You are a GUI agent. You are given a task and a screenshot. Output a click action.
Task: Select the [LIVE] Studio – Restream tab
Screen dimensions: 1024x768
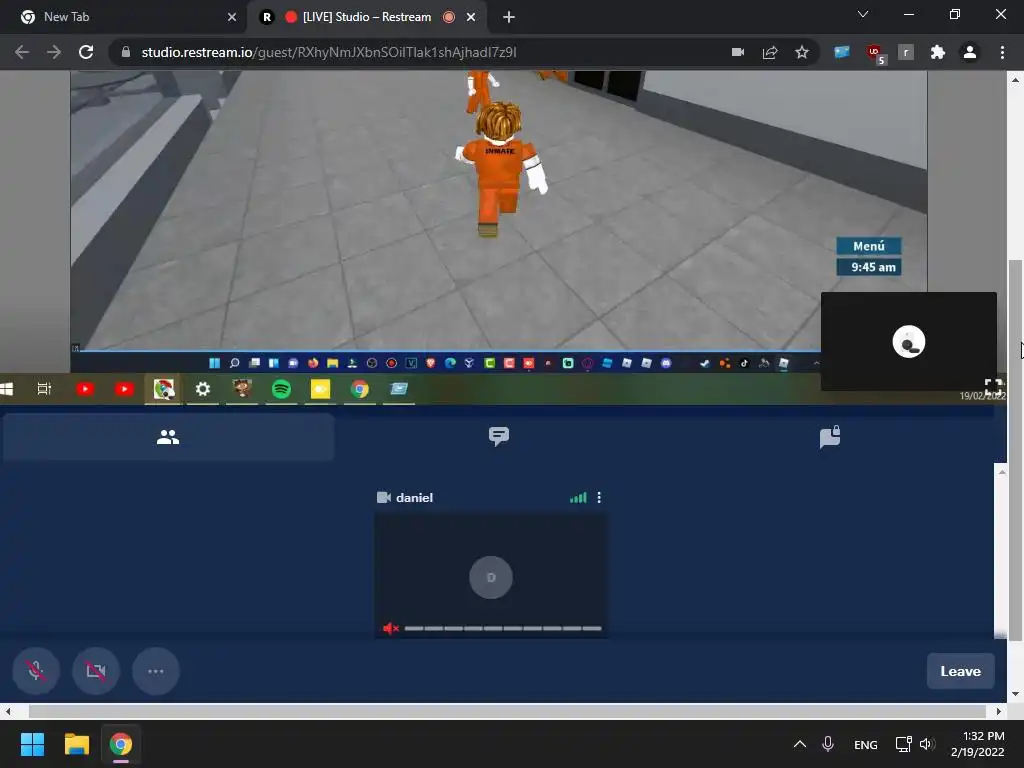pos(366,17)
